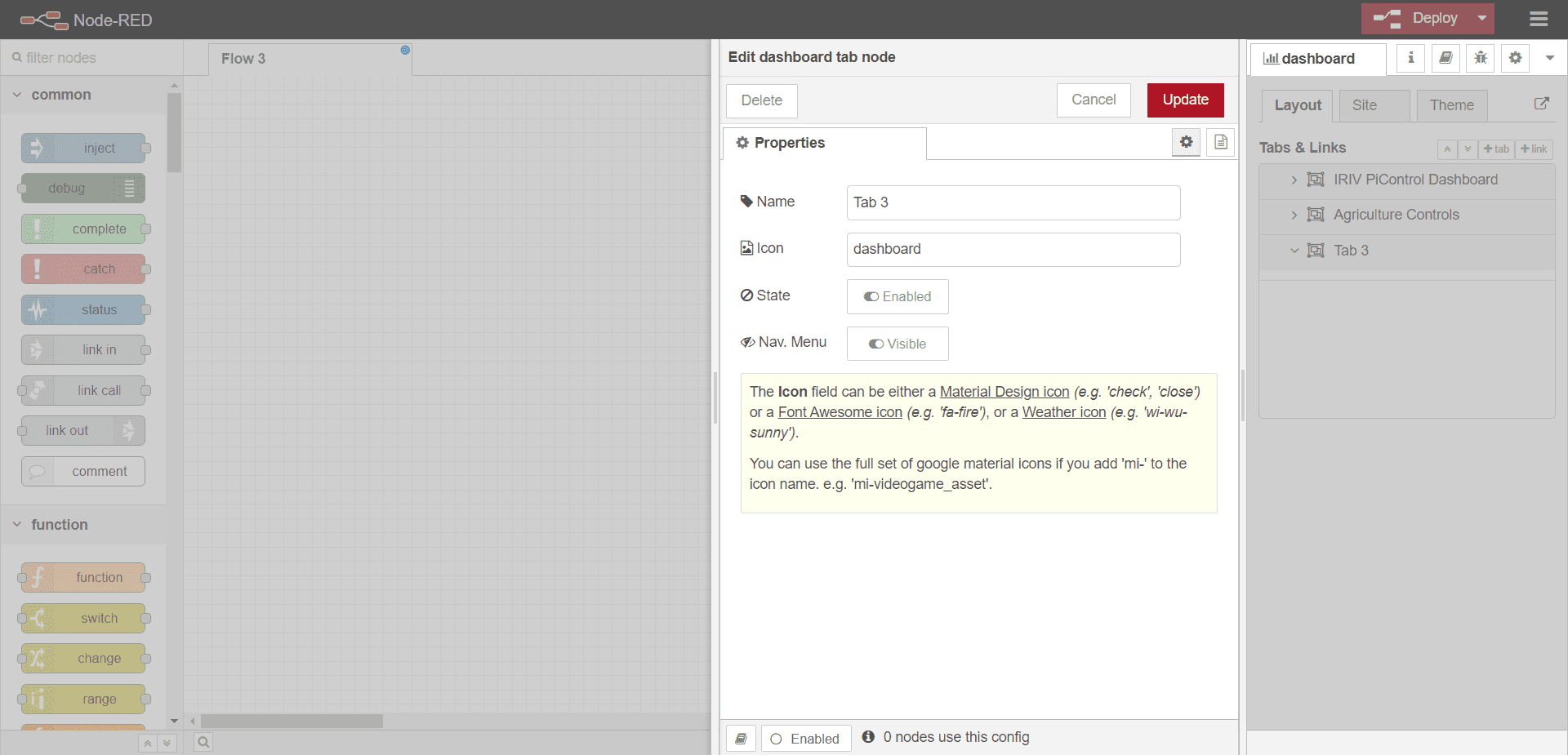Toggle the Enabled button in the footer
This screenshot has width=1568, height=755.
point(805,738)
